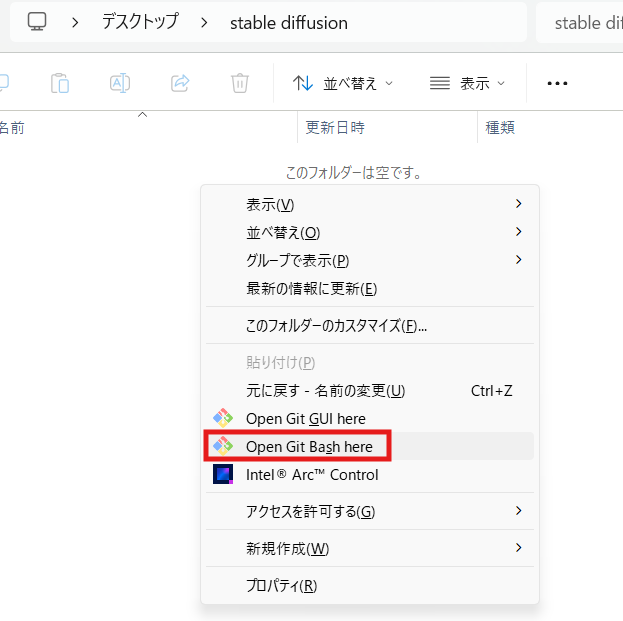Expand the アクセスを許可する(G) submenu arrow
The width and height of the screenshot is (623, 621).
[x=519, y=511]
